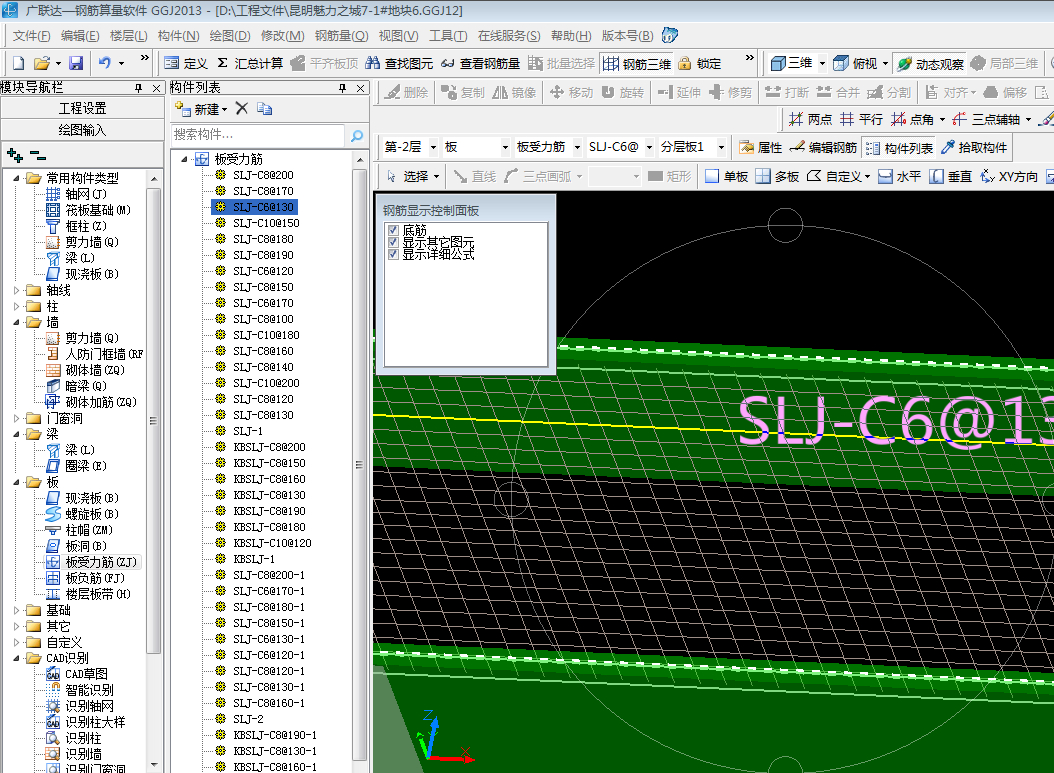This screenshot has height=773, width=1054.
Task: Expand the 轴线 folder
Action: [x=17, y=290]
